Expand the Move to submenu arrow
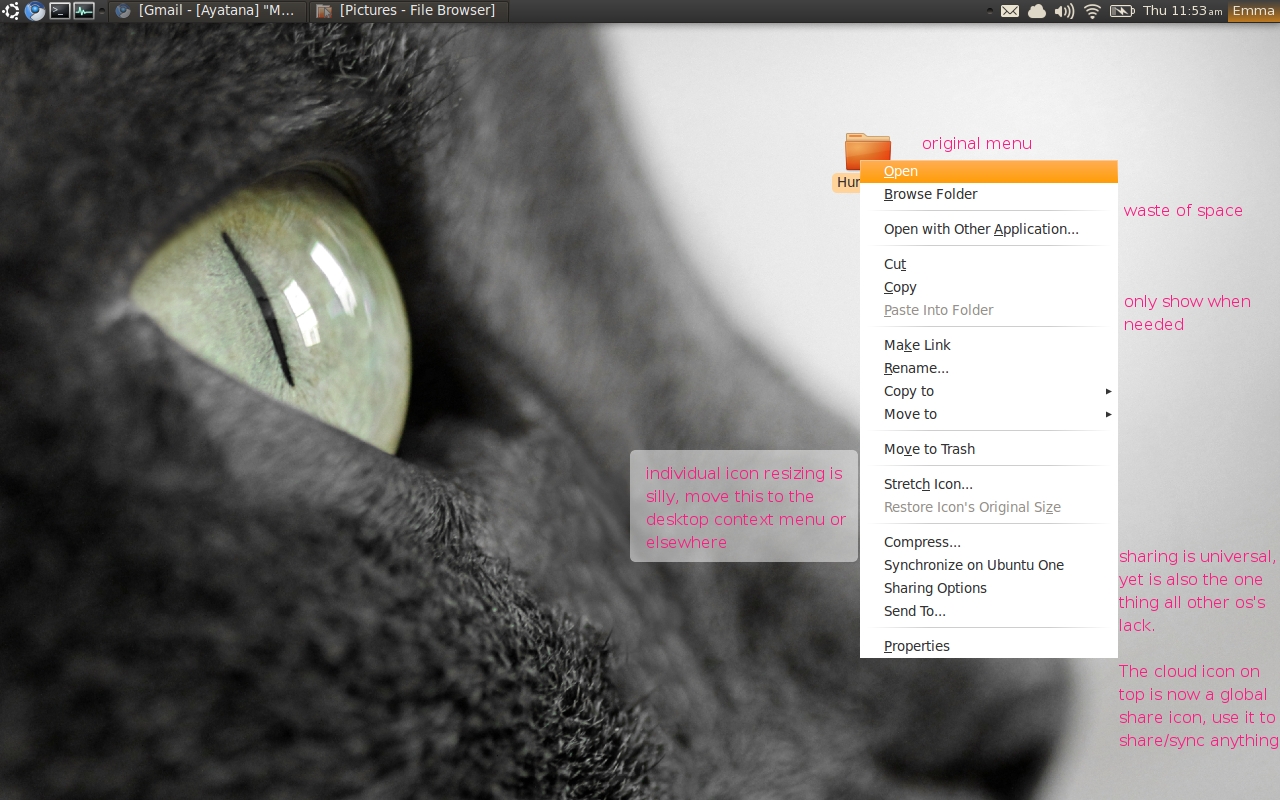This screenshot has height=800, width=1280. tap(1108, 414)
